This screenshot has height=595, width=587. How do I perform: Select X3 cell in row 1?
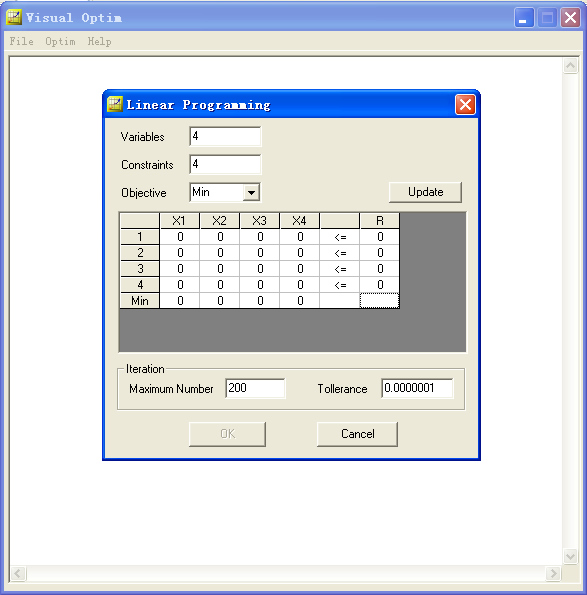tap(260, 237)
